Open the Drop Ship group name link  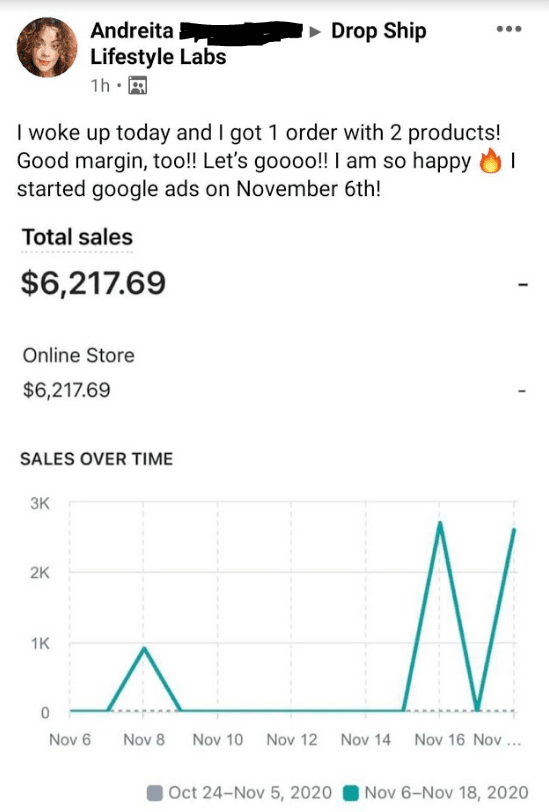[x=379, y=31]
